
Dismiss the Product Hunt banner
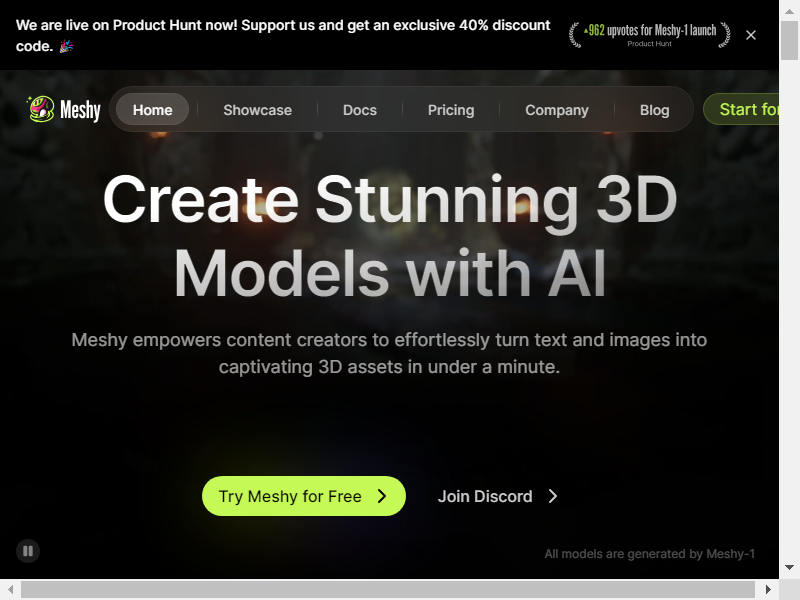751,35
